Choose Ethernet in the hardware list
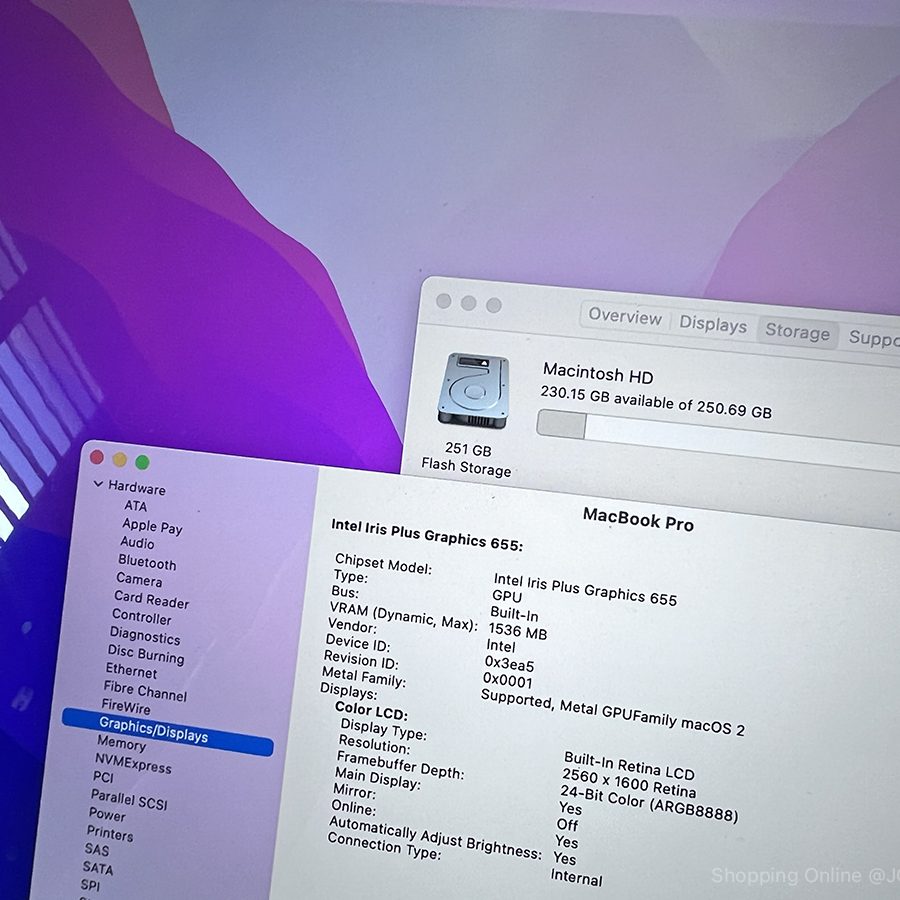Image resolution: width=900 pixels, height=900 pixels. coord(131,670)
